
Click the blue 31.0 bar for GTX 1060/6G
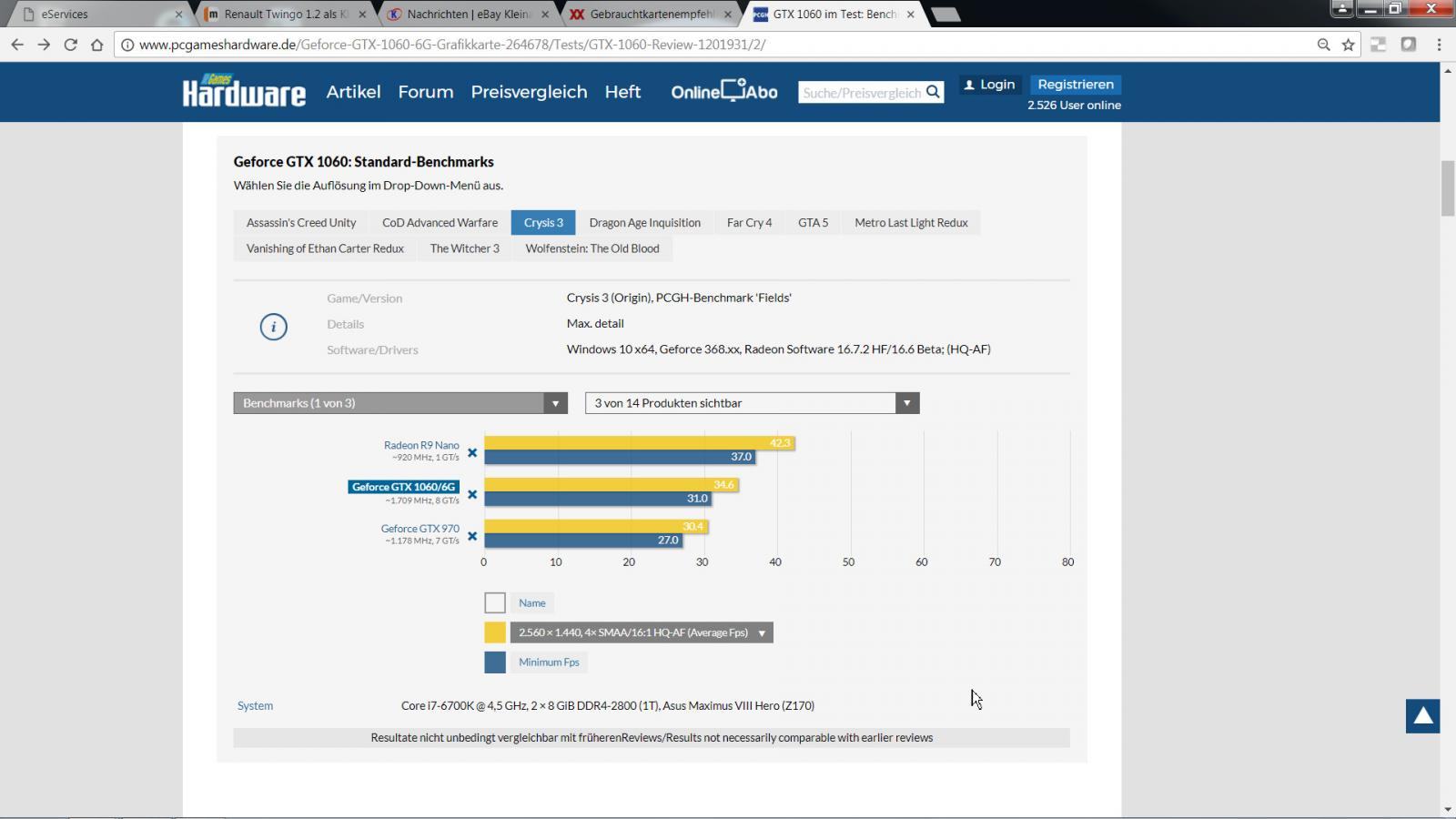pos(597,499)
